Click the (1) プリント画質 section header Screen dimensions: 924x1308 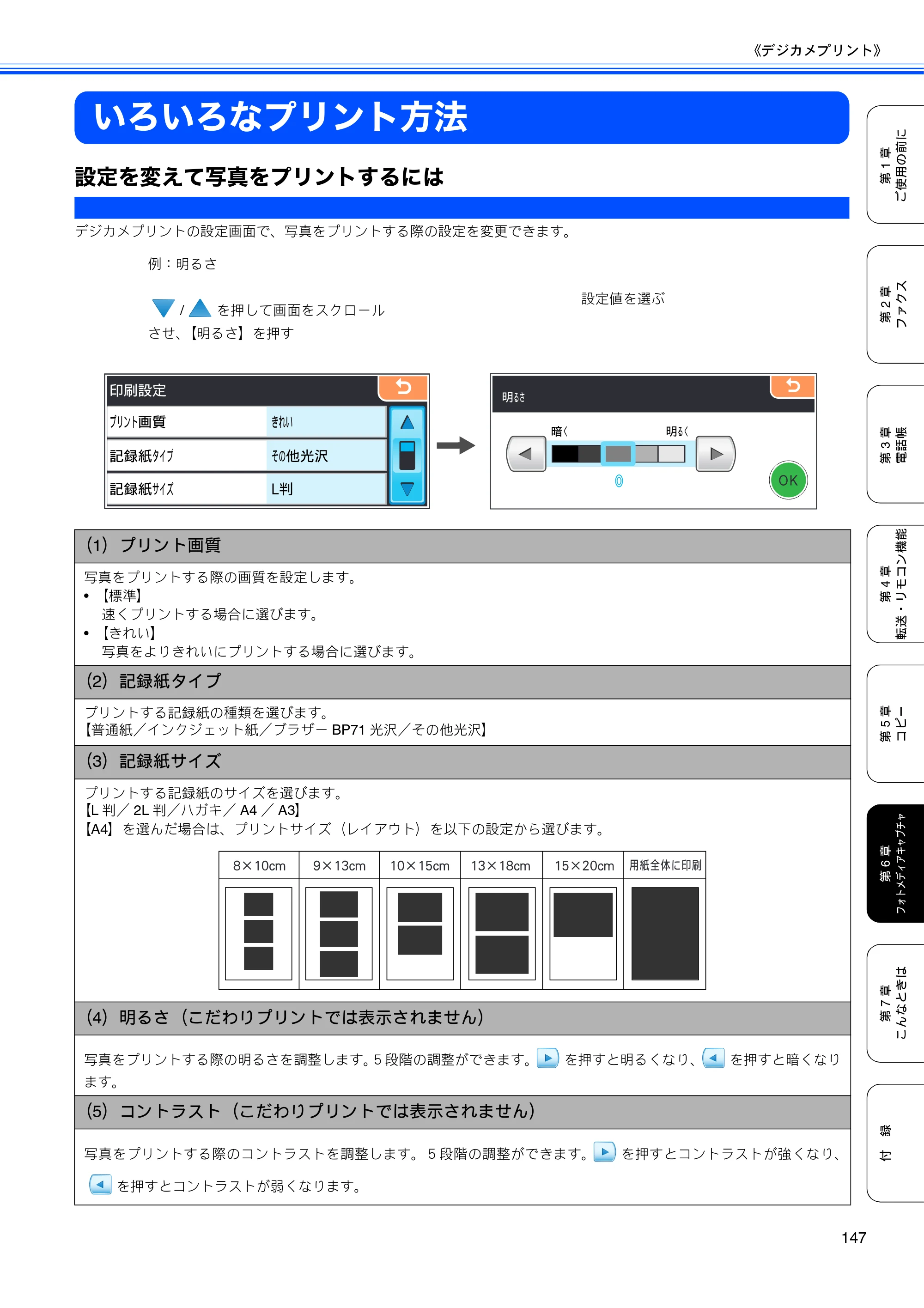(x=462, y=546)
